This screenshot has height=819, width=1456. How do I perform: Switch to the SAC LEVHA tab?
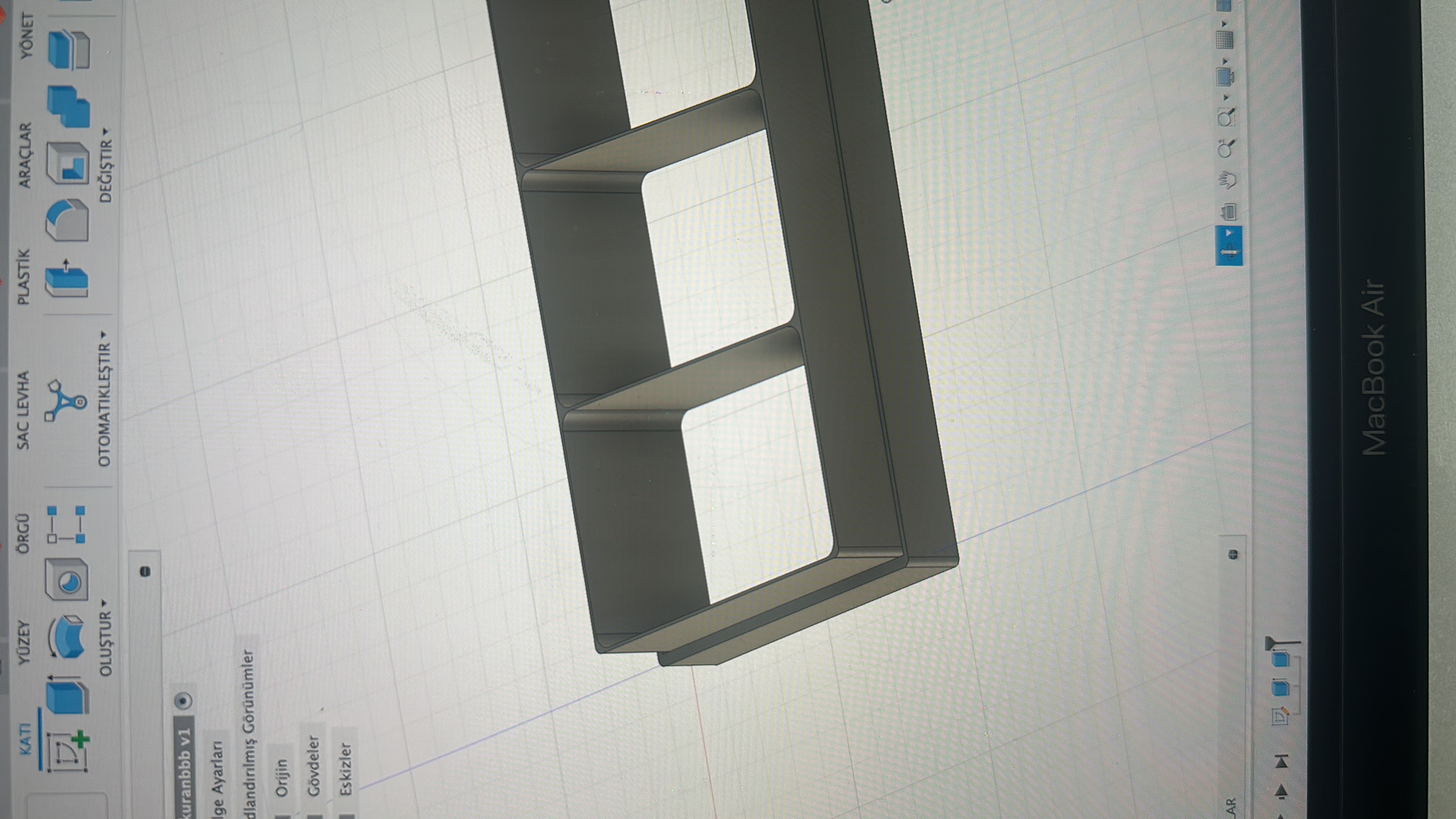tap(23, 410)
